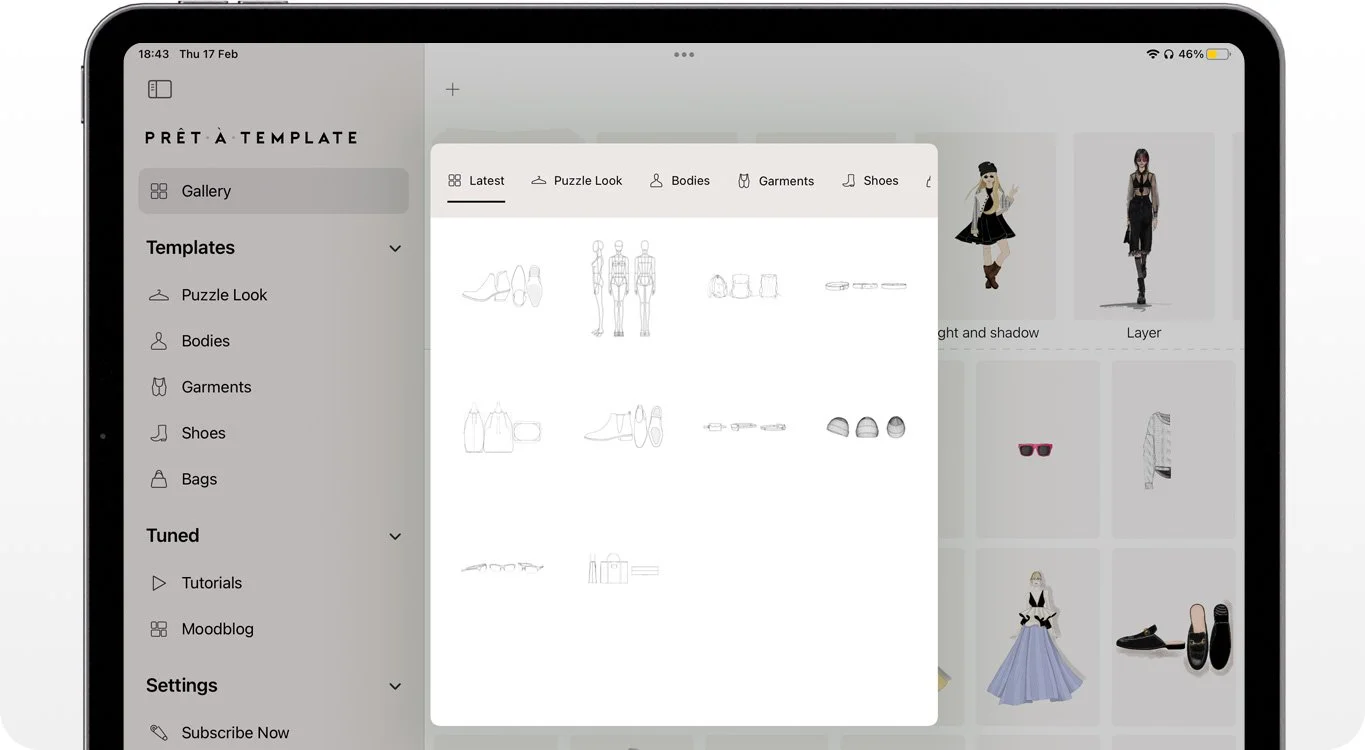Select the second-row belt buckles template
The width and height of the screenshot is (1365, 750).
(744, 427)
